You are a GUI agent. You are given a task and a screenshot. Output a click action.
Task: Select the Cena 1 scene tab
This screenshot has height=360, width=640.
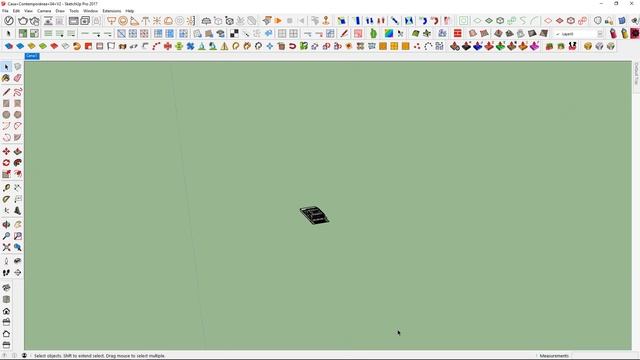(x=32, y=56)
